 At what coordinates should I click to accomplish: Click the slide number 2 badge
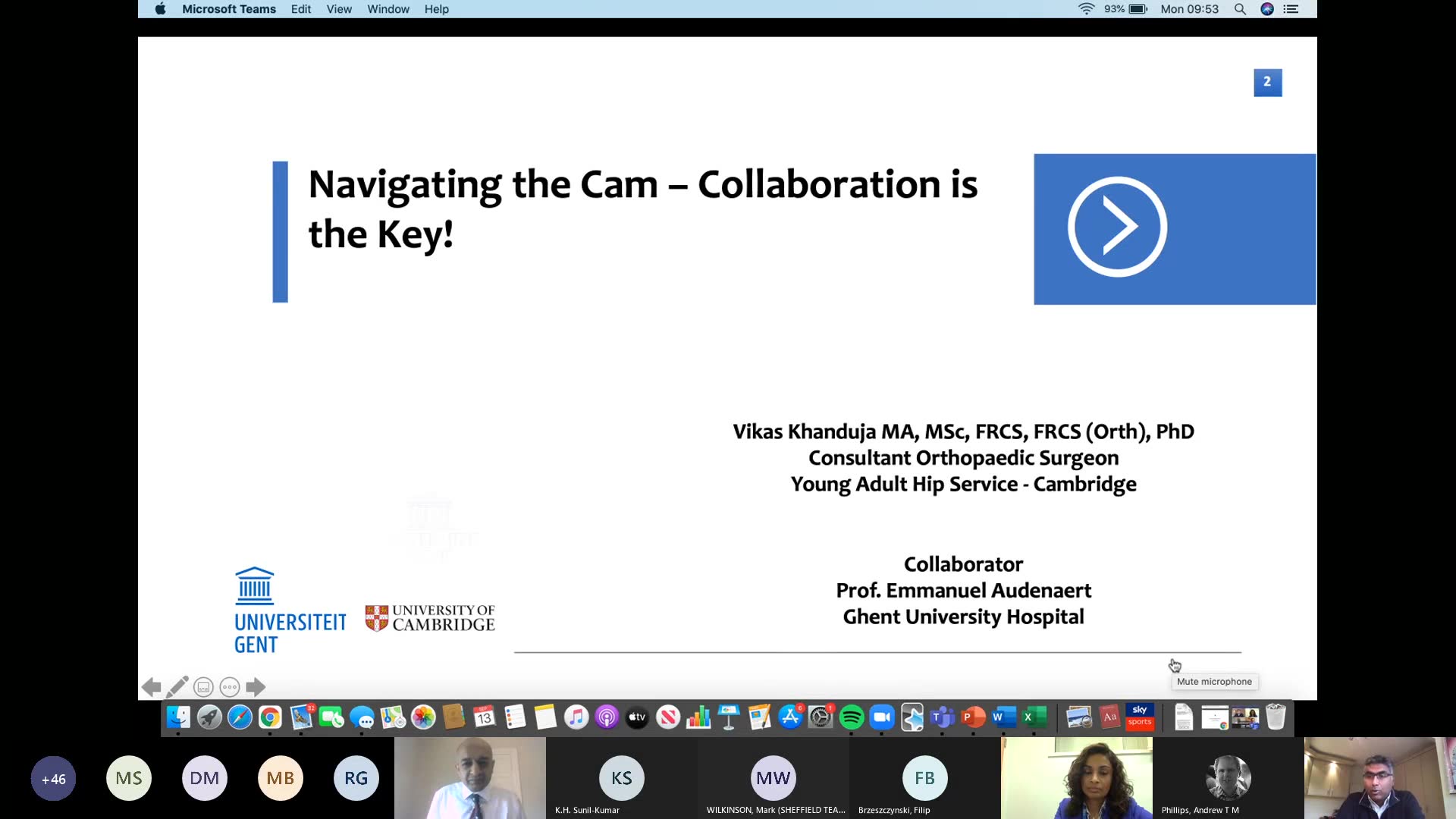coord(1267,82)
